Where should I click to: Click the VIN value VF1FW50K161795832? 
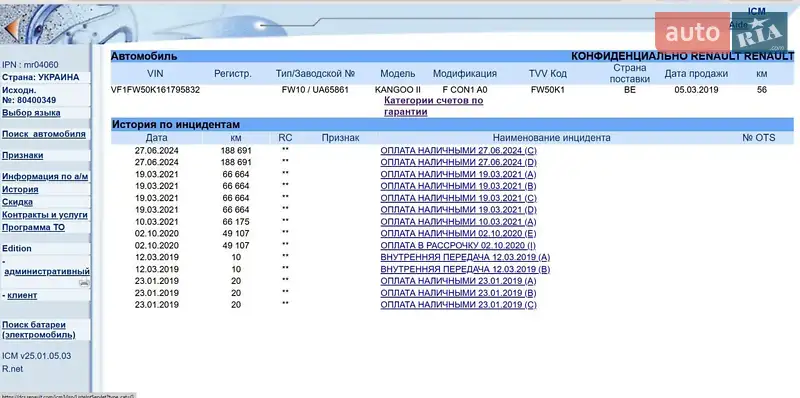click(x=155, y=90)
